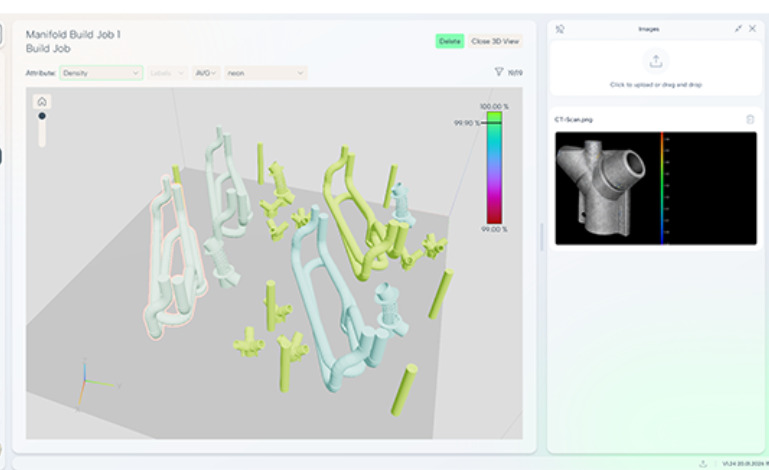
Task: Click the upload icon in drop zone
Action: coord(655,62)
